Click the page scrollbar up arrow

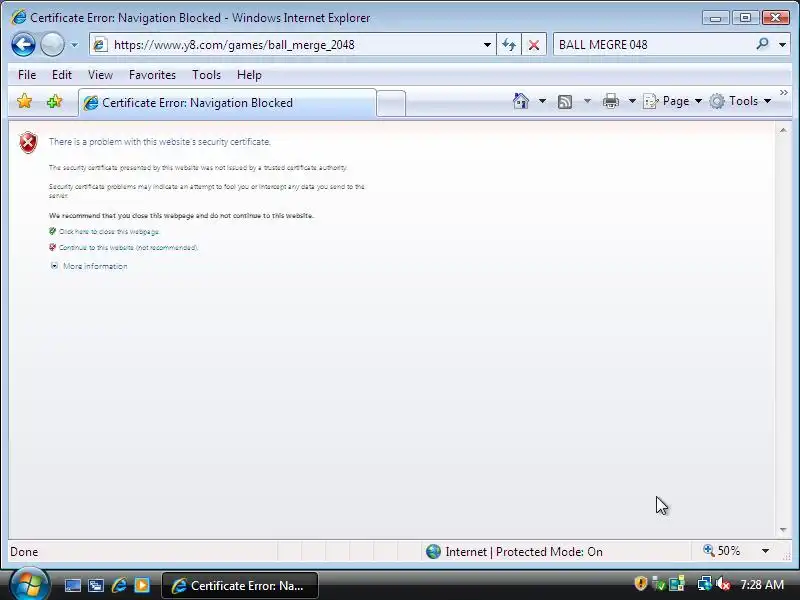[783, 131]
